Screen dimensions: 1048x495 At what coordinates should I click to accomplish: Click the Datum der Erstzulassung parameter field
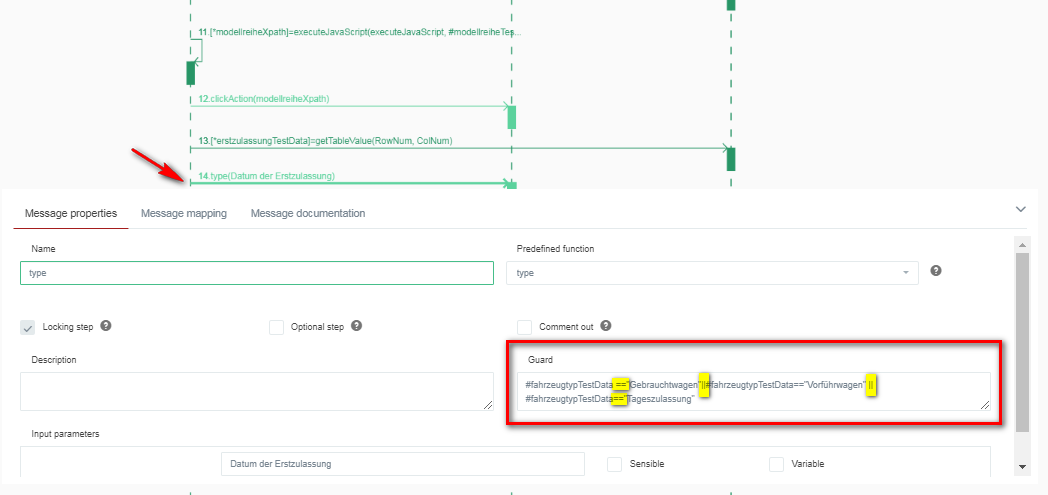tap(402, 464)
